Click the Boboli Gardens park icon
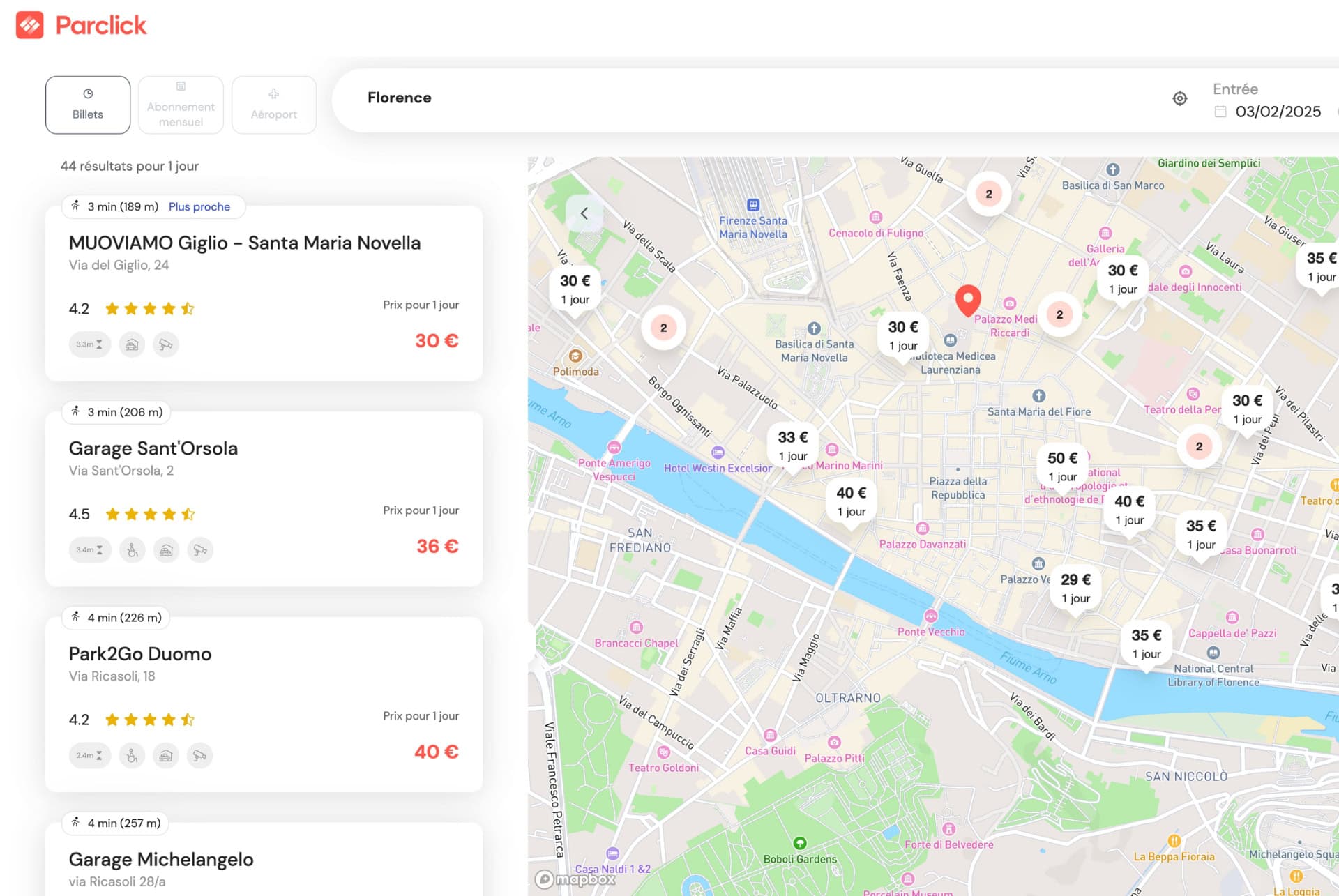The image size is (1339, 896). pos(800,844)
